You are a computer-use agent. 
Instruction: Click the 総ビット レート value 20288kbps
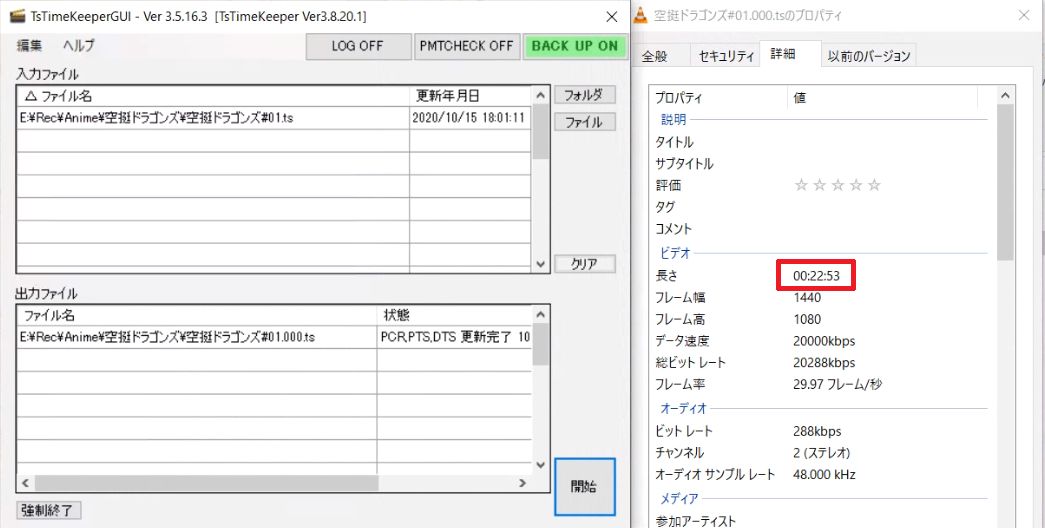tap(824, 363)
